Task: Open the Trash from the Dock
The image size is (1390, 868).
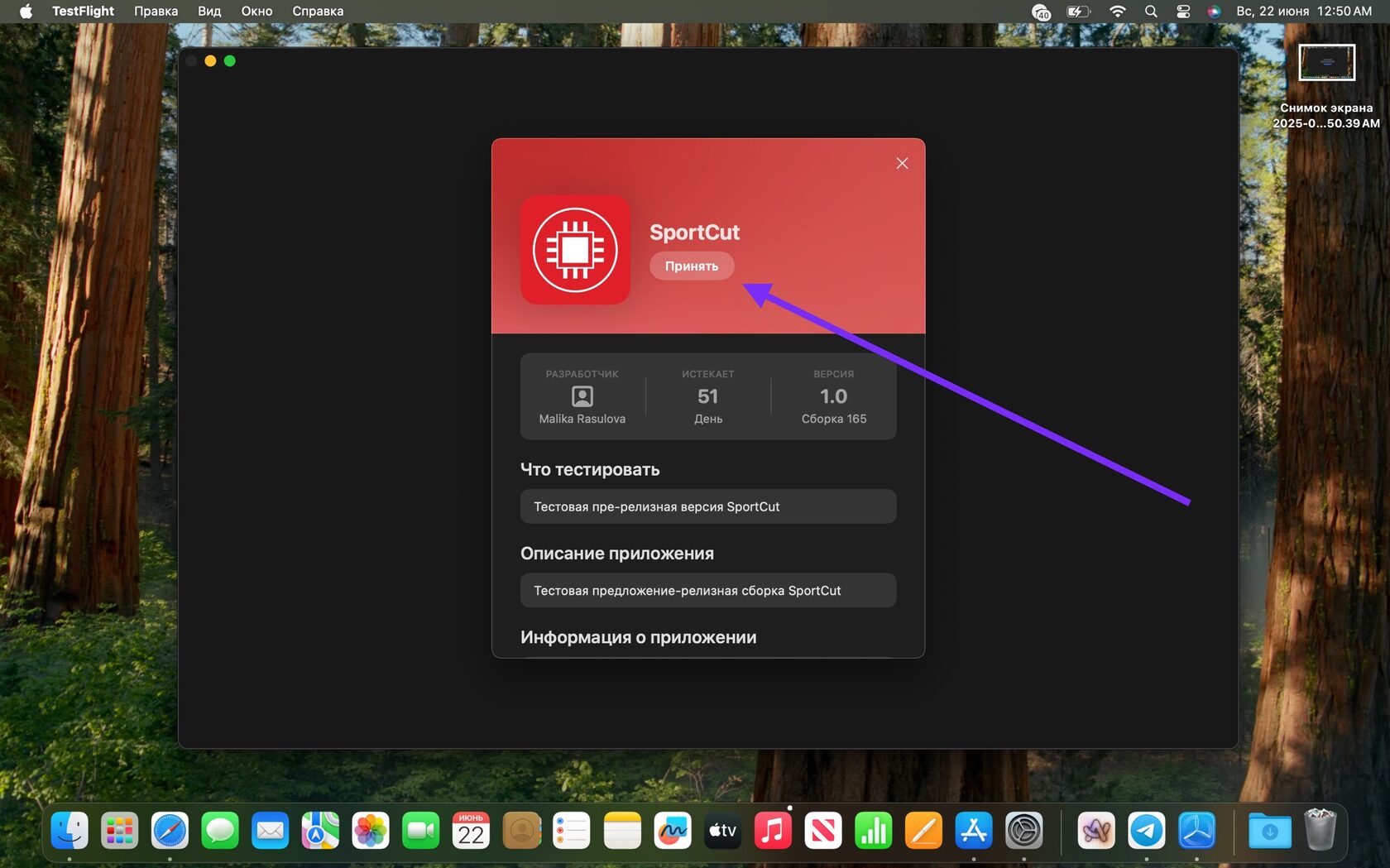Action: coord(1320,830)
